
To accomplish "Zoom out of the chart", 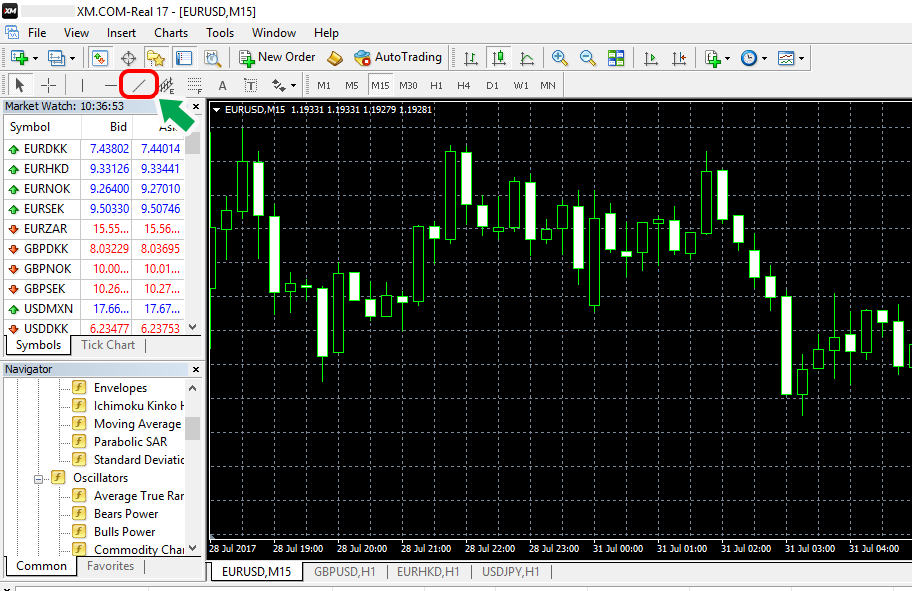I will [587, 58].
